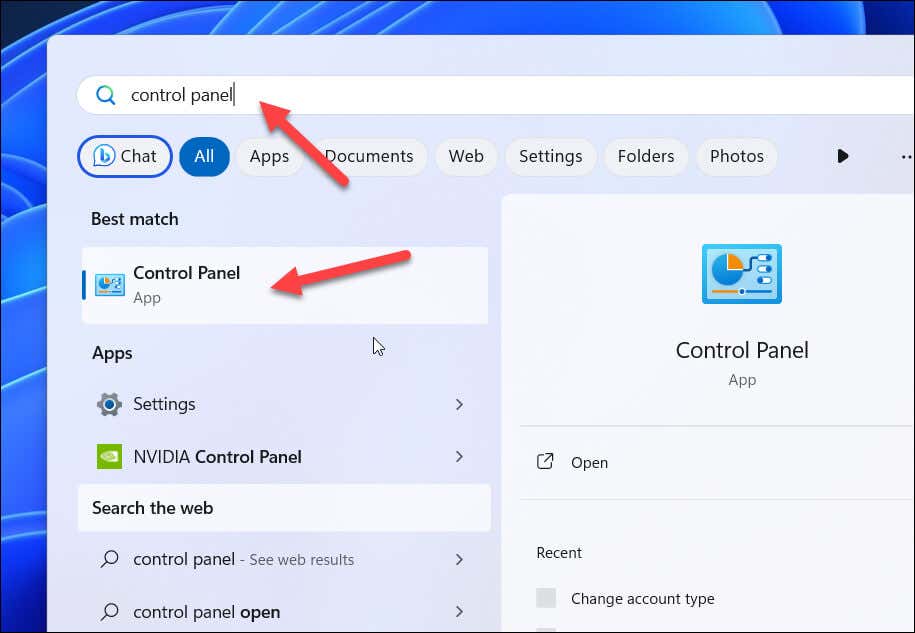
Task: Expand the NVIDIA Control Panel chevron
Action: pos(459,457)
